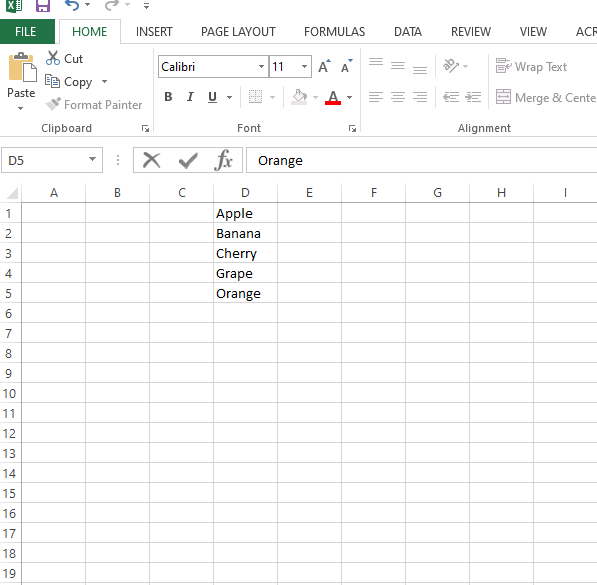Viewport: 597px width, 585px height.
Task: Apply the red Font Color
Action: coord(333,98)
